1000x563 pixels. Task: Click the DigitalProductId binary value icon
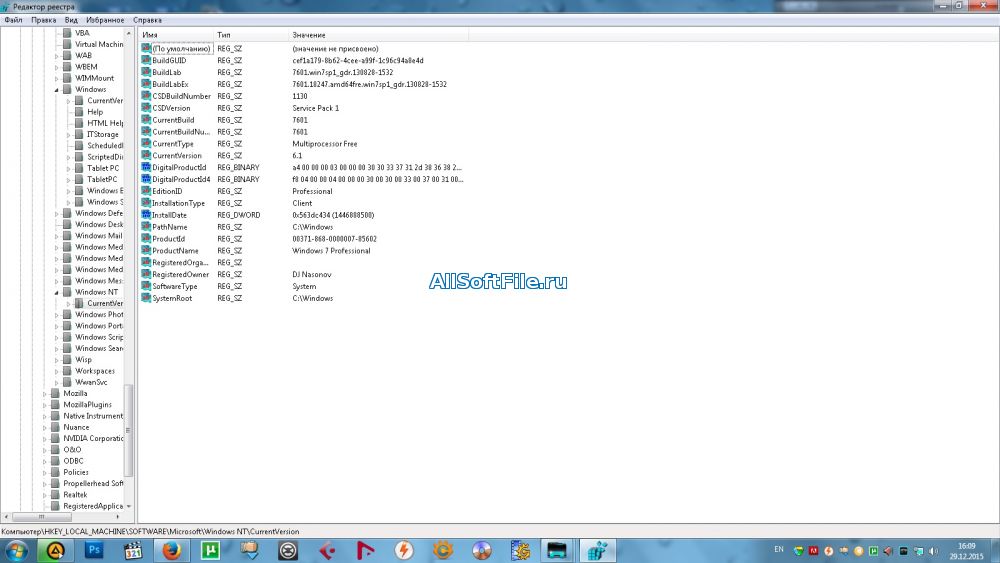tap(145, 168)
